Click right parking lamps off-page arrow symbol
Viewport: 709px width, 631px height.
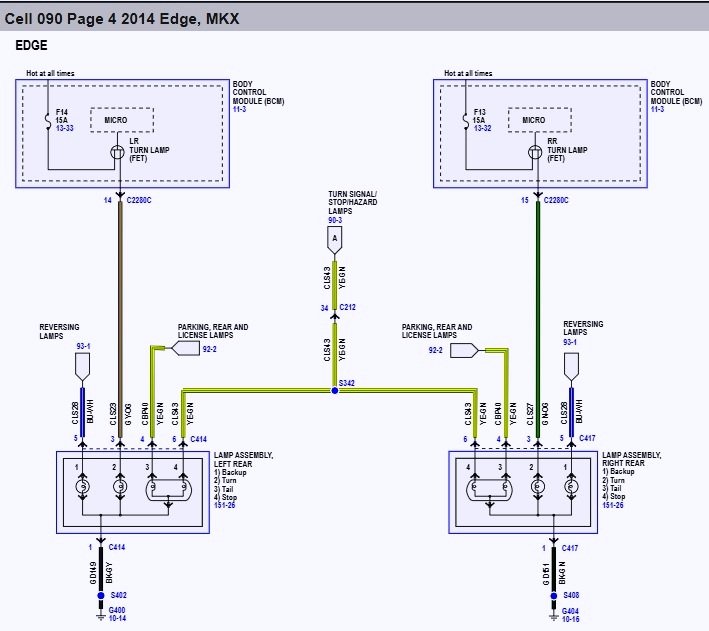click(x=464, y=351)
